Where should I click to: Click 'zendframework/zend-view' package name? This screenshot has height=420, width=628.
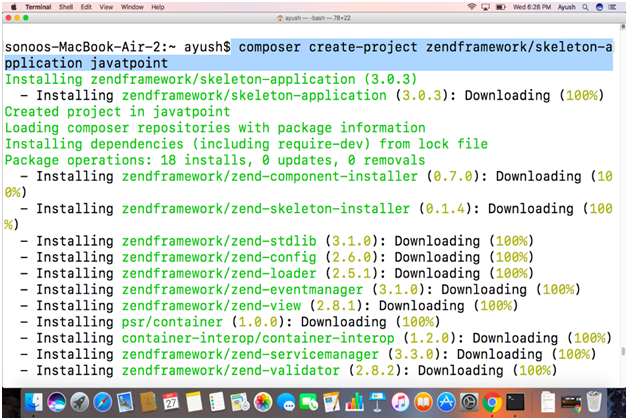211,306
